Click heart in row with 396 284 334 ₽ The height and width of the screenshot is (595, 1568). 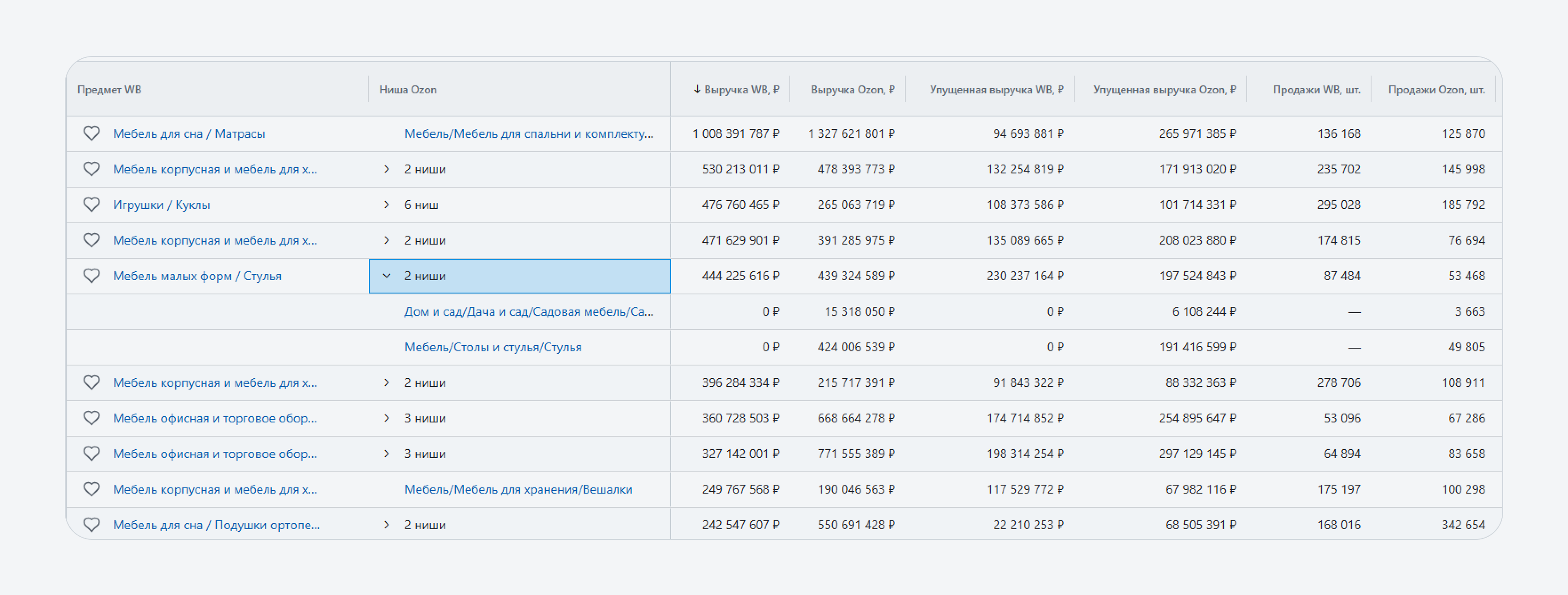point(91,382)
